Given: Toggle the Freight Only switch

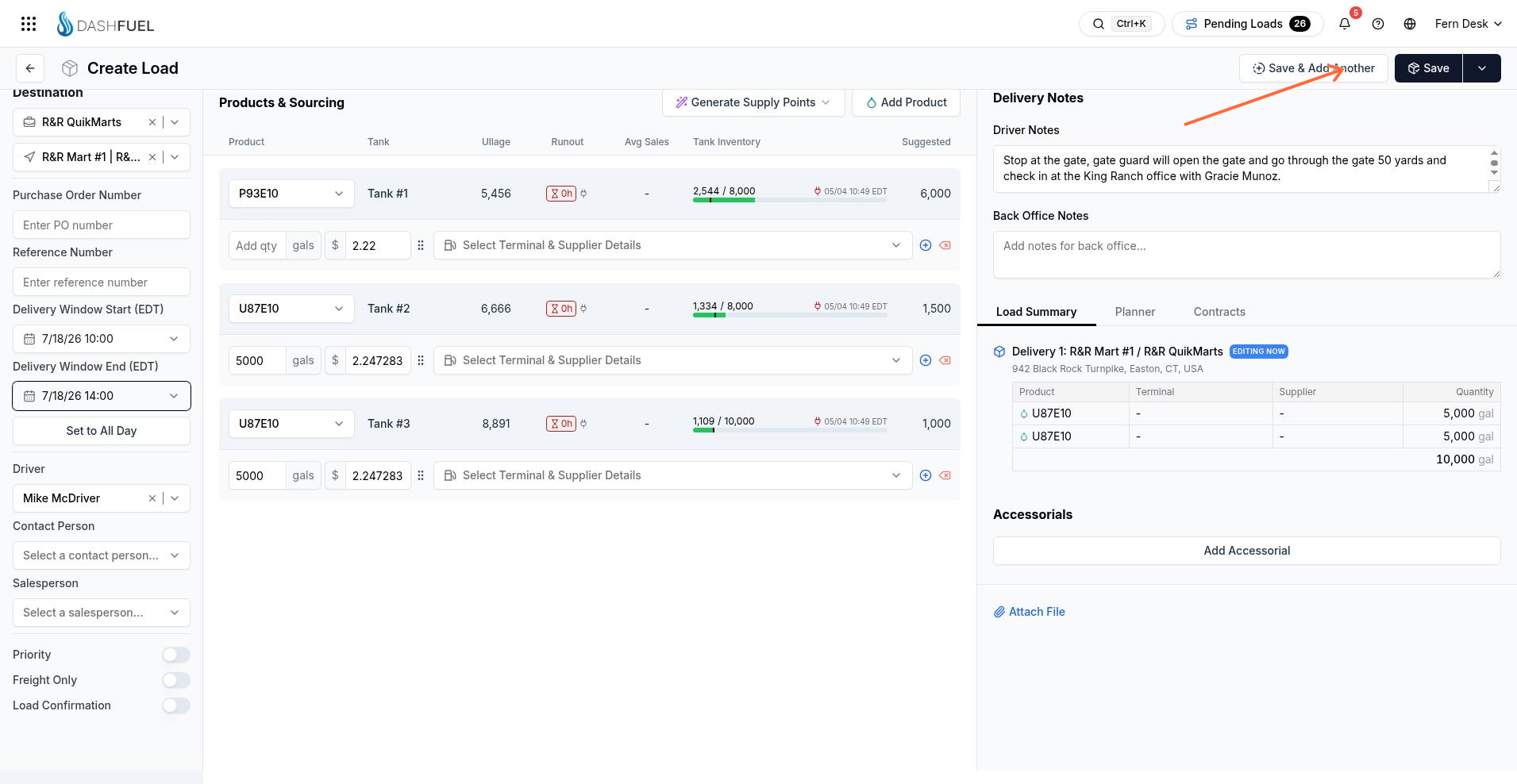Looking at the screenshot, I should pyautogui.click(x=176, y=680).
